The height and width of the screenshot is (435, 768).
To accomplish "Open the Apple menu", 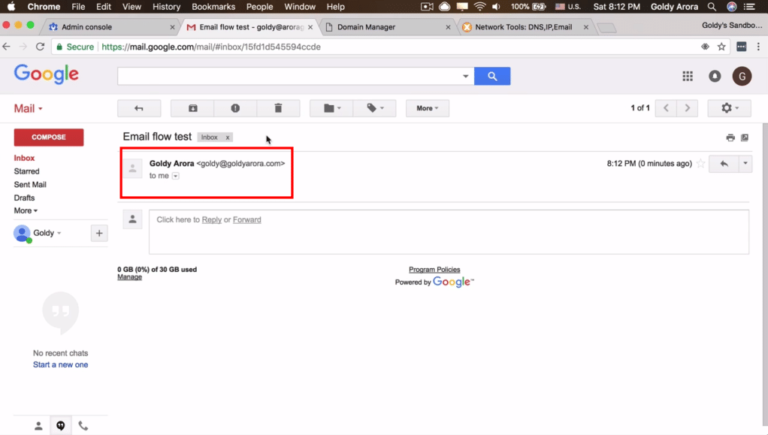I will click(x=11, y=7).
